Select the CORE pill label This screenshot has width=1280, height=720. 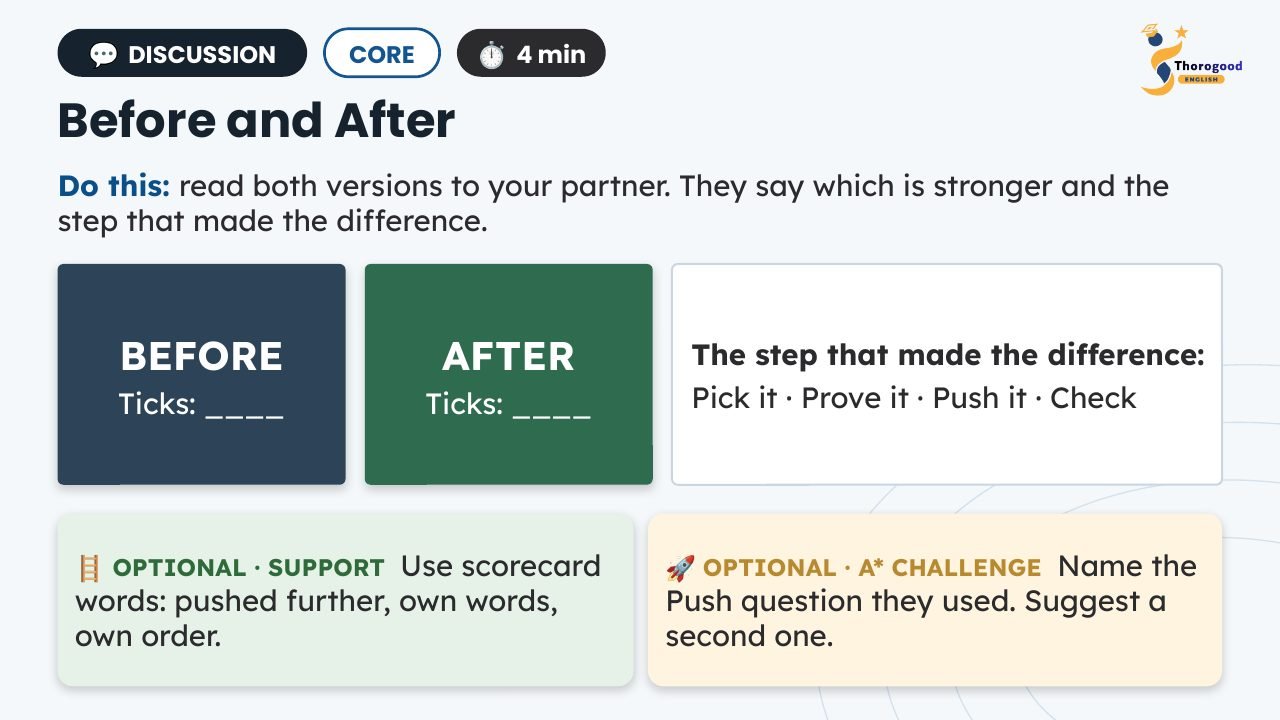pos(382,53)
